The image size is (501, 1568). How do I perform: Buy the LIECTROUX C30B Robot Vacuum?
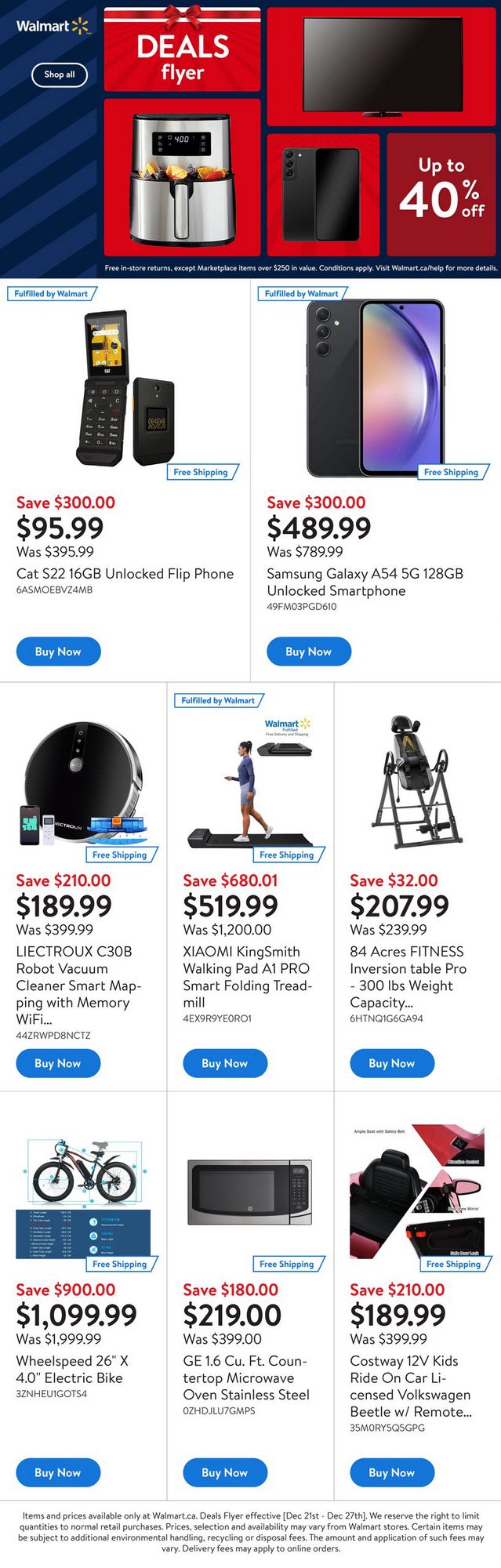pyautogui.click(x=58, y=1063)
